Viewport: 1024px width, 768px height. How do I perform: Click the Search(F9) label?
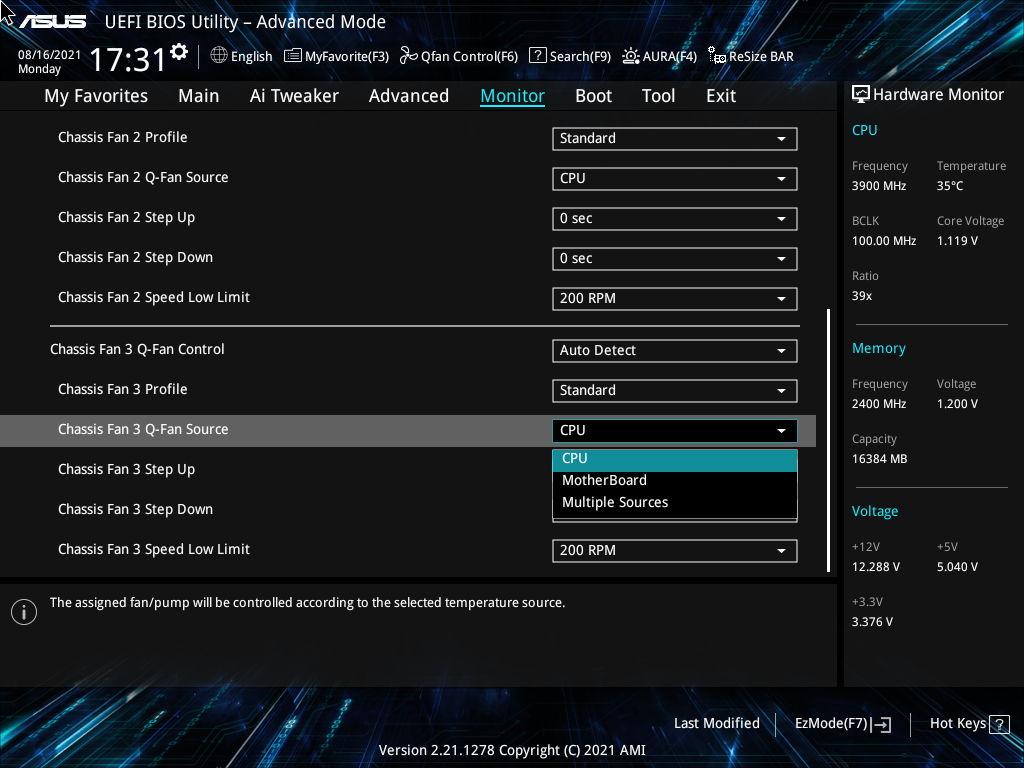pyautogui.click(x=581, y=57)
